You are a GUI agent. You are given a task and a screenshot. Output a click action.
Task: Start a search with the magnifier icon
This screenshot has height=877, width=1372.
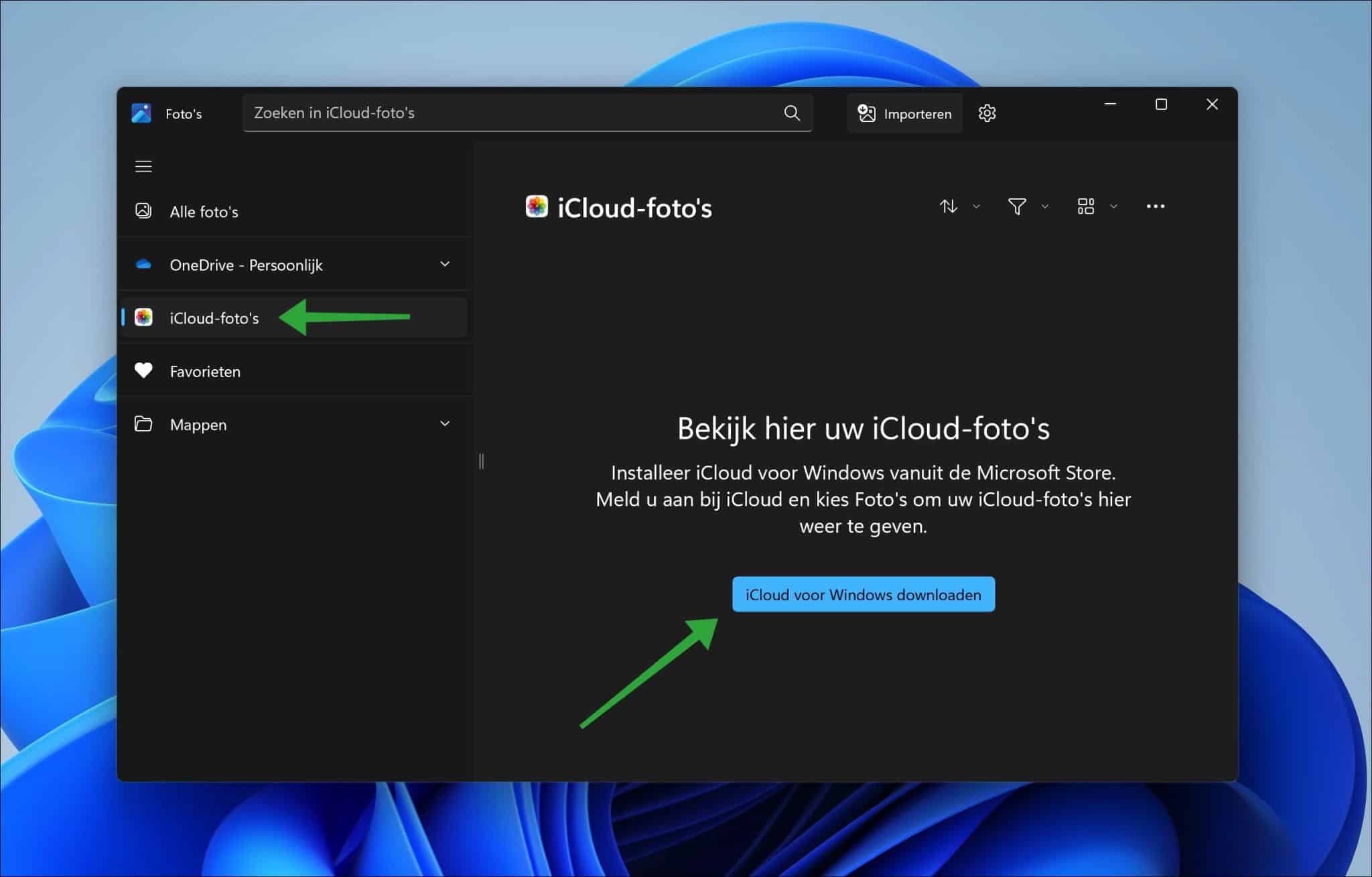pos(792,113)
